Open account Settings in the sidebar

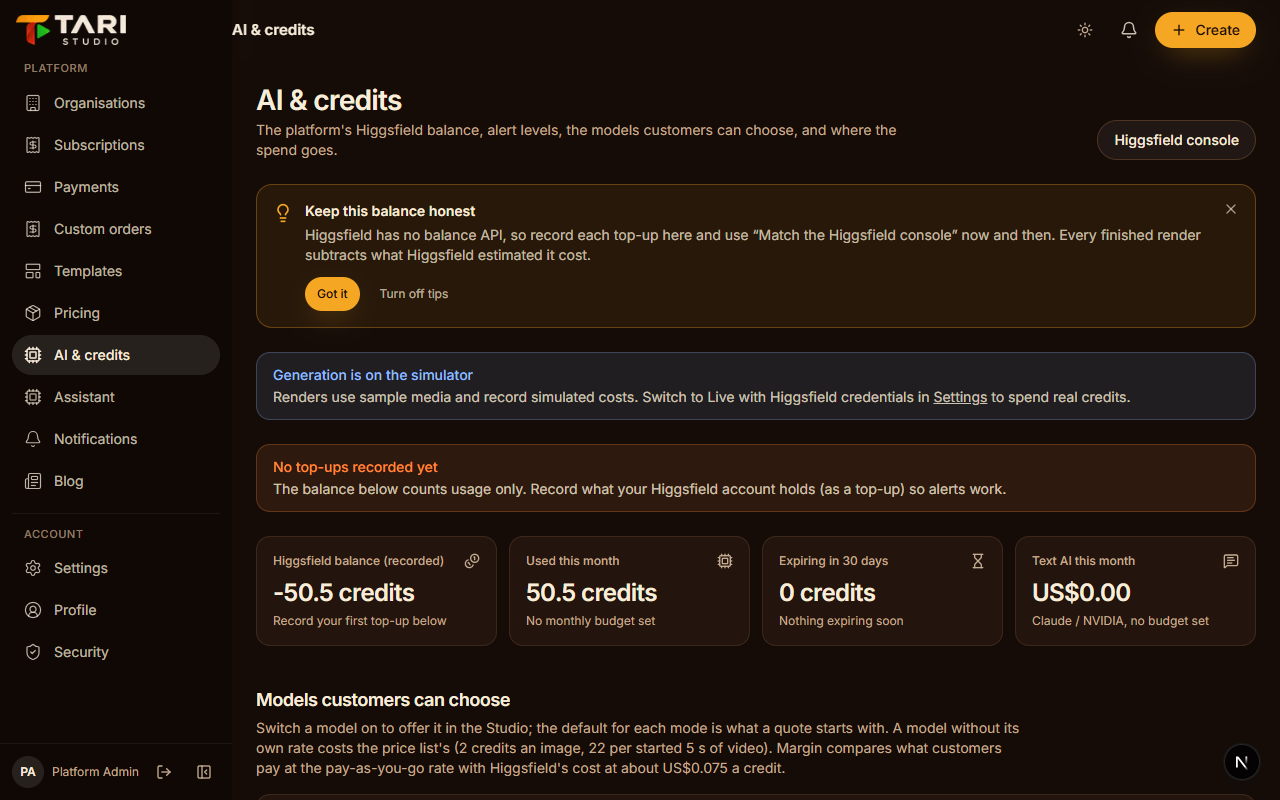(116, 568)
